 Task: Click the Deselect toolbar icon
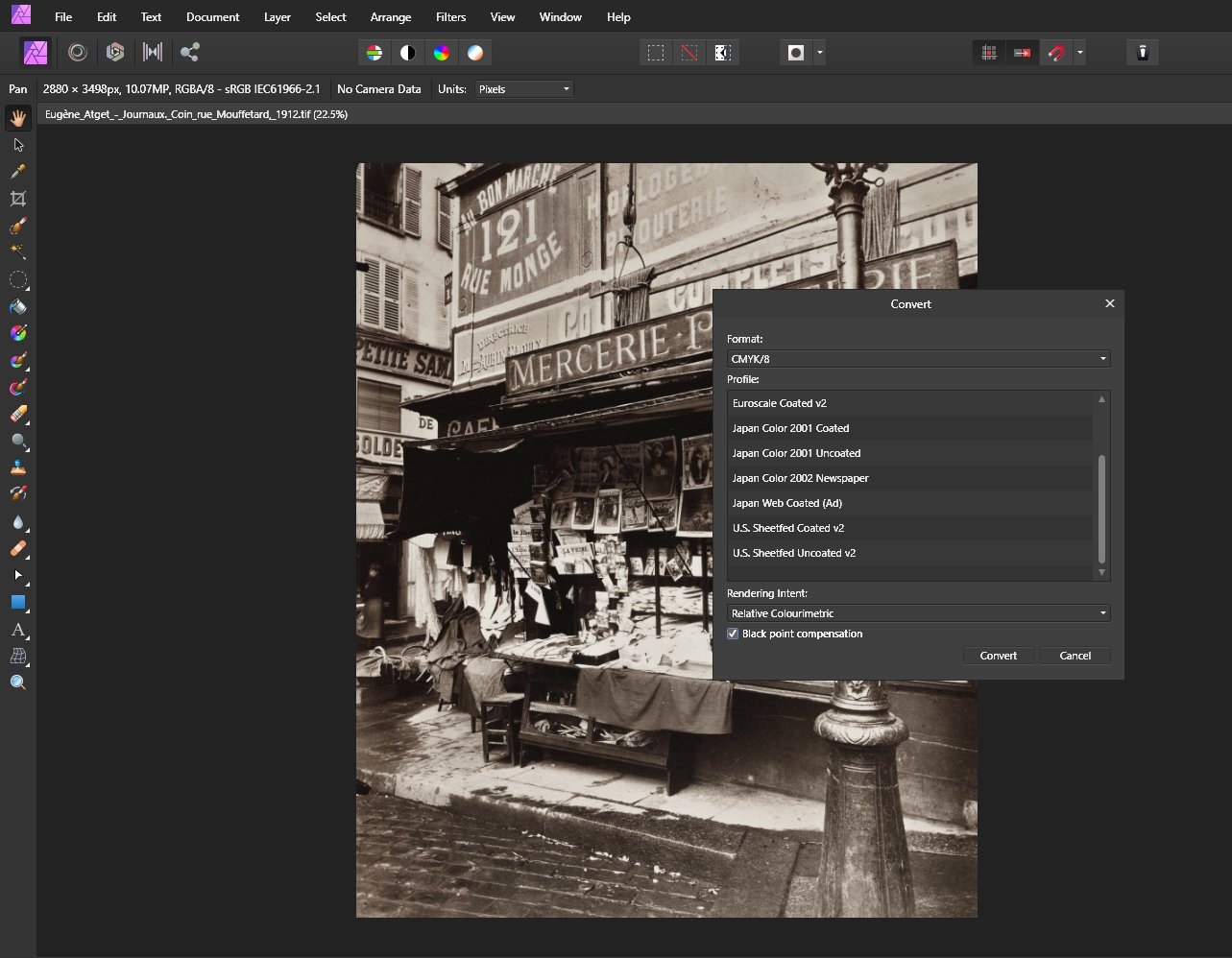click(x=689, y=53)
